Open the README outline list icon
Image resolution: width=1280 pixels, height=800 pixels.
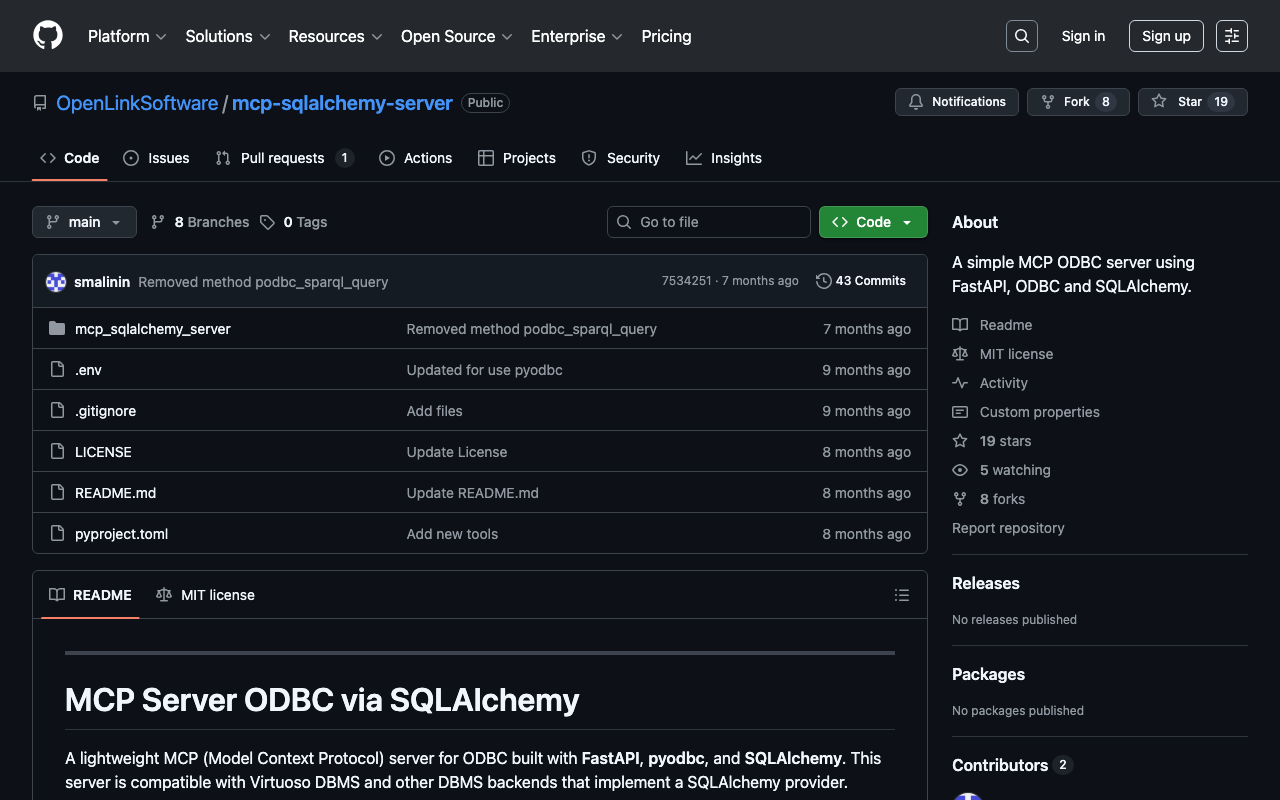pyautogui.click(x=901, y=595)
